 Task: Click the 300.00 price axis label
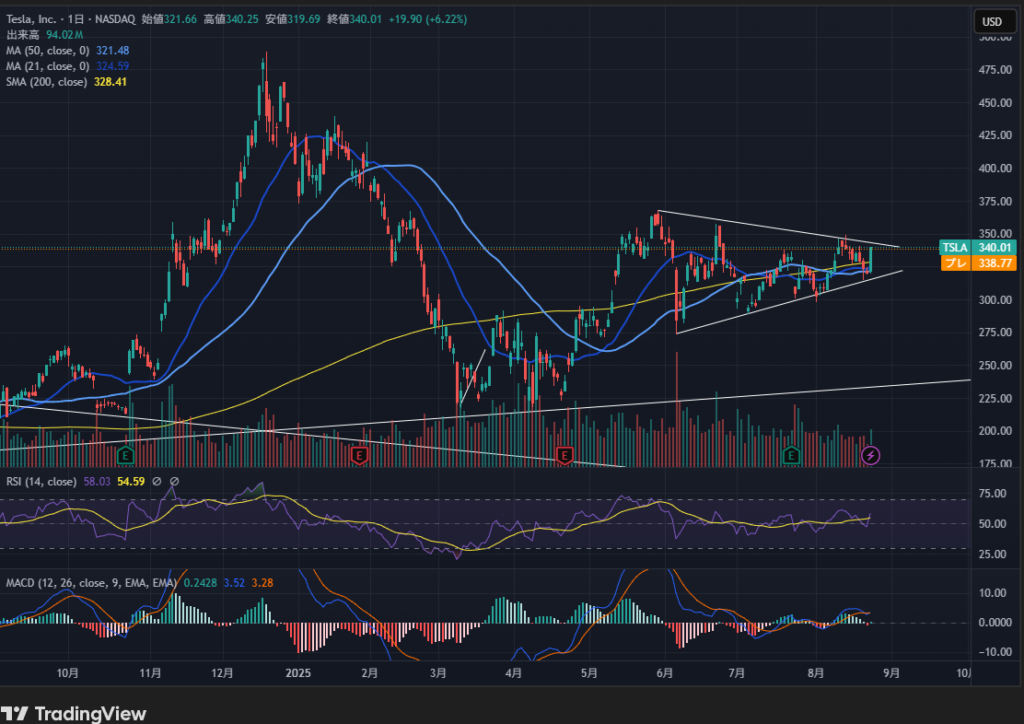[x=995, y=300]
